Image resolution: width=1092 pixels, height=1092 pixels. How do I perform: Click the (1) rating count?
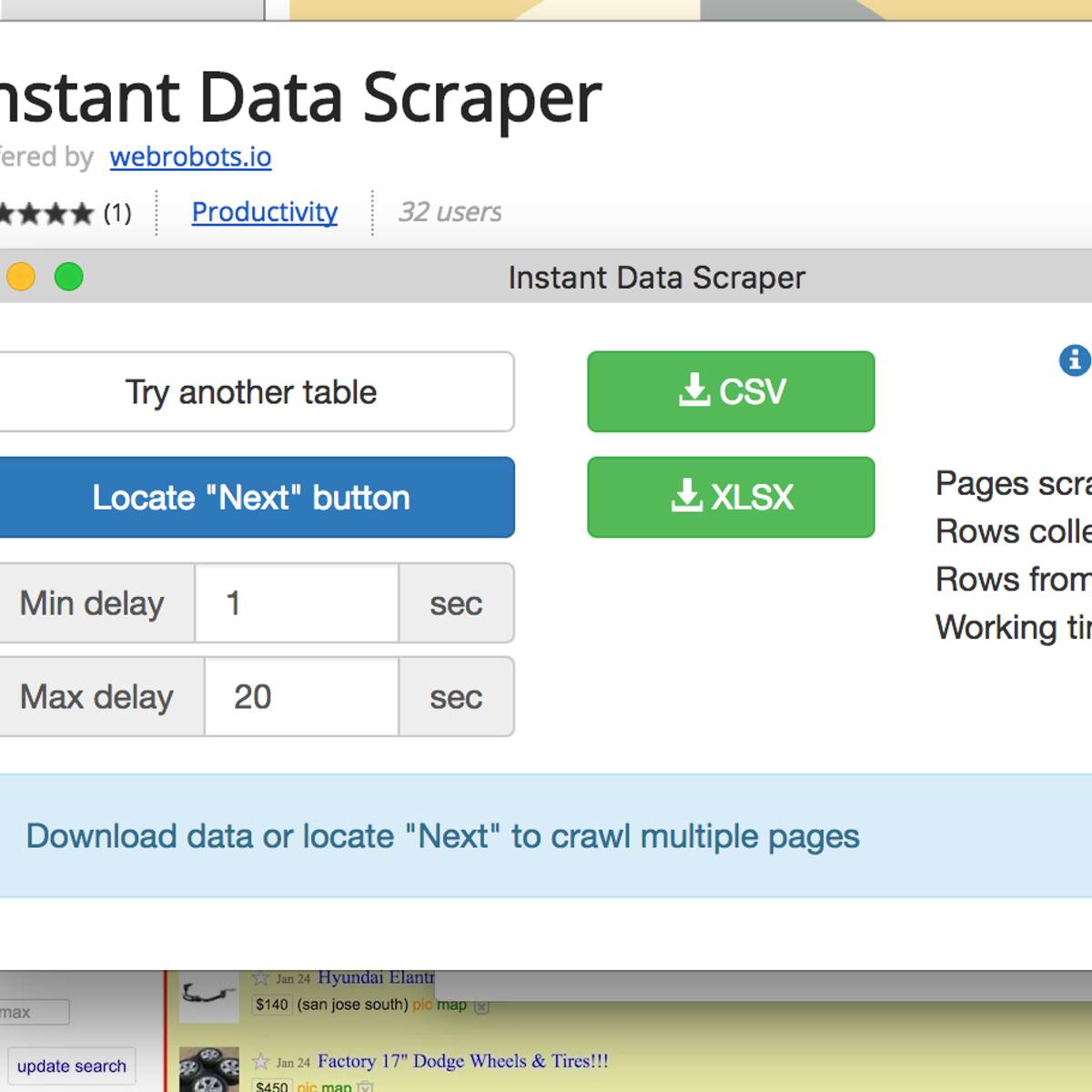[117, 213]
